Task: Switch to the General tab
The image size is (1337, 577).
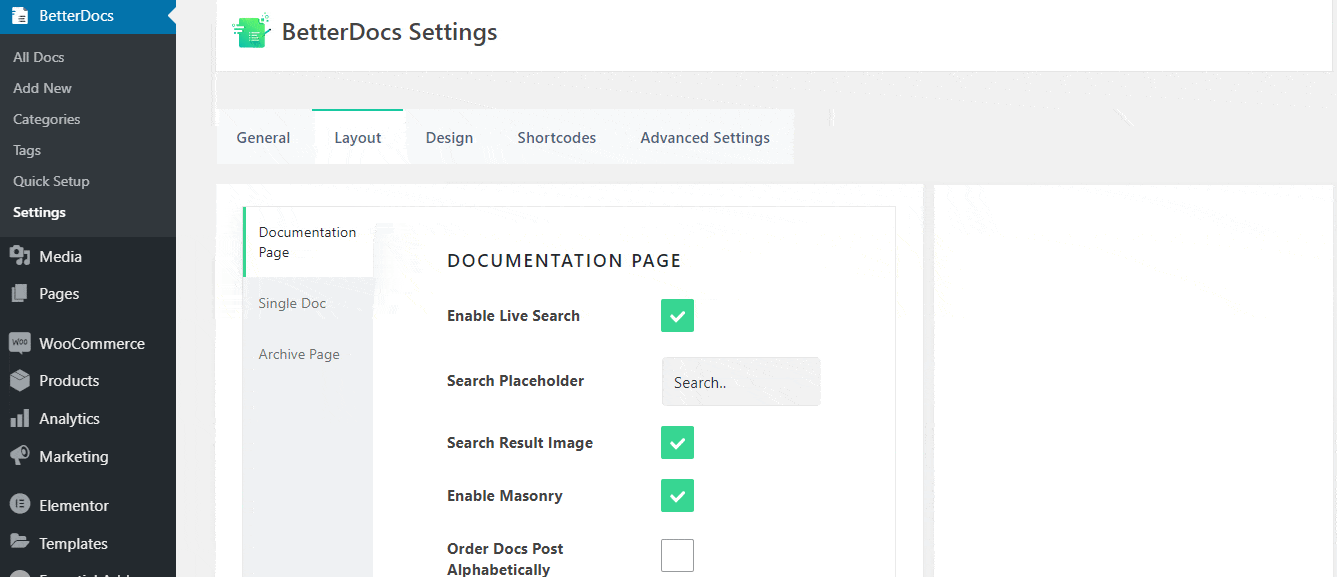Action: pos(264,138)
